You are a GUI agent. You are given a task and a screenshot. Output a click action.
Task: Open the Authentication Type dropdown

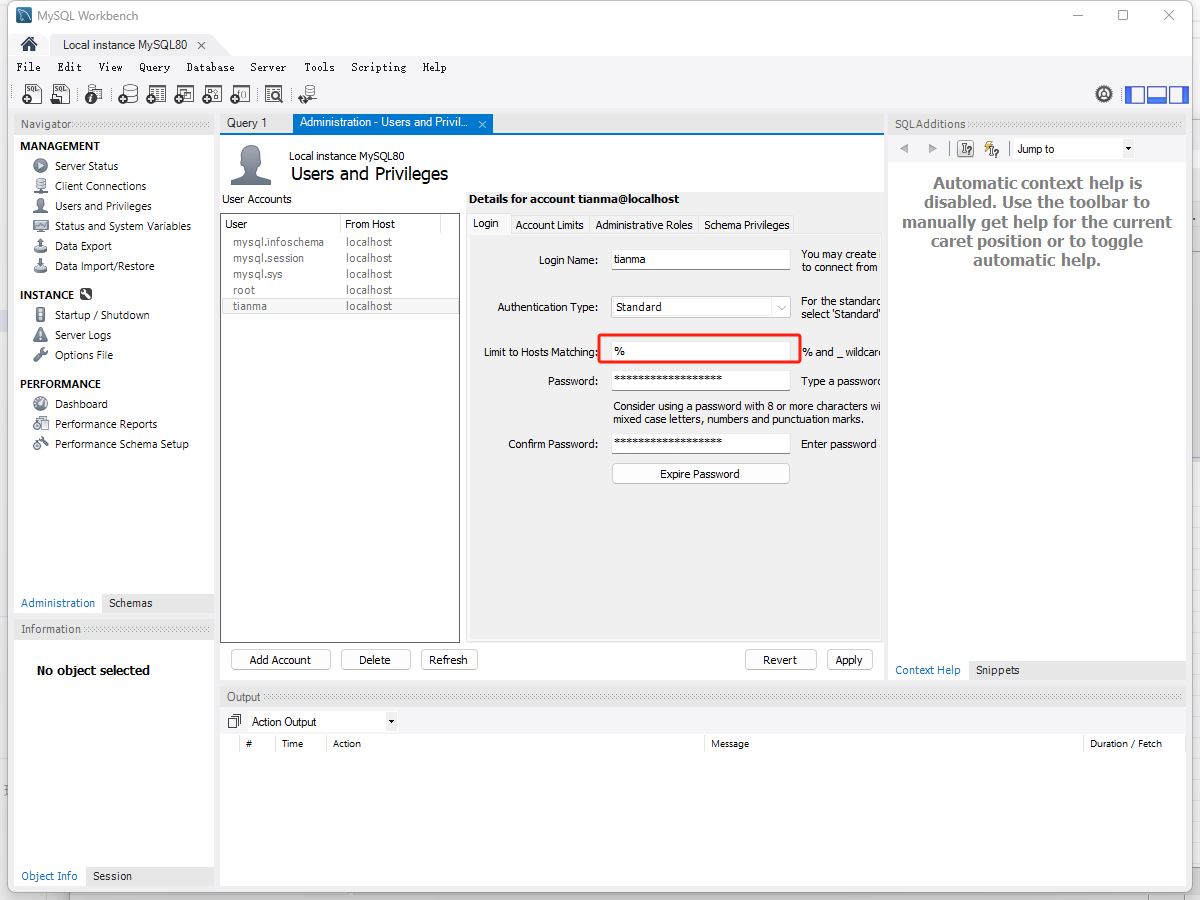pos(701,307)
